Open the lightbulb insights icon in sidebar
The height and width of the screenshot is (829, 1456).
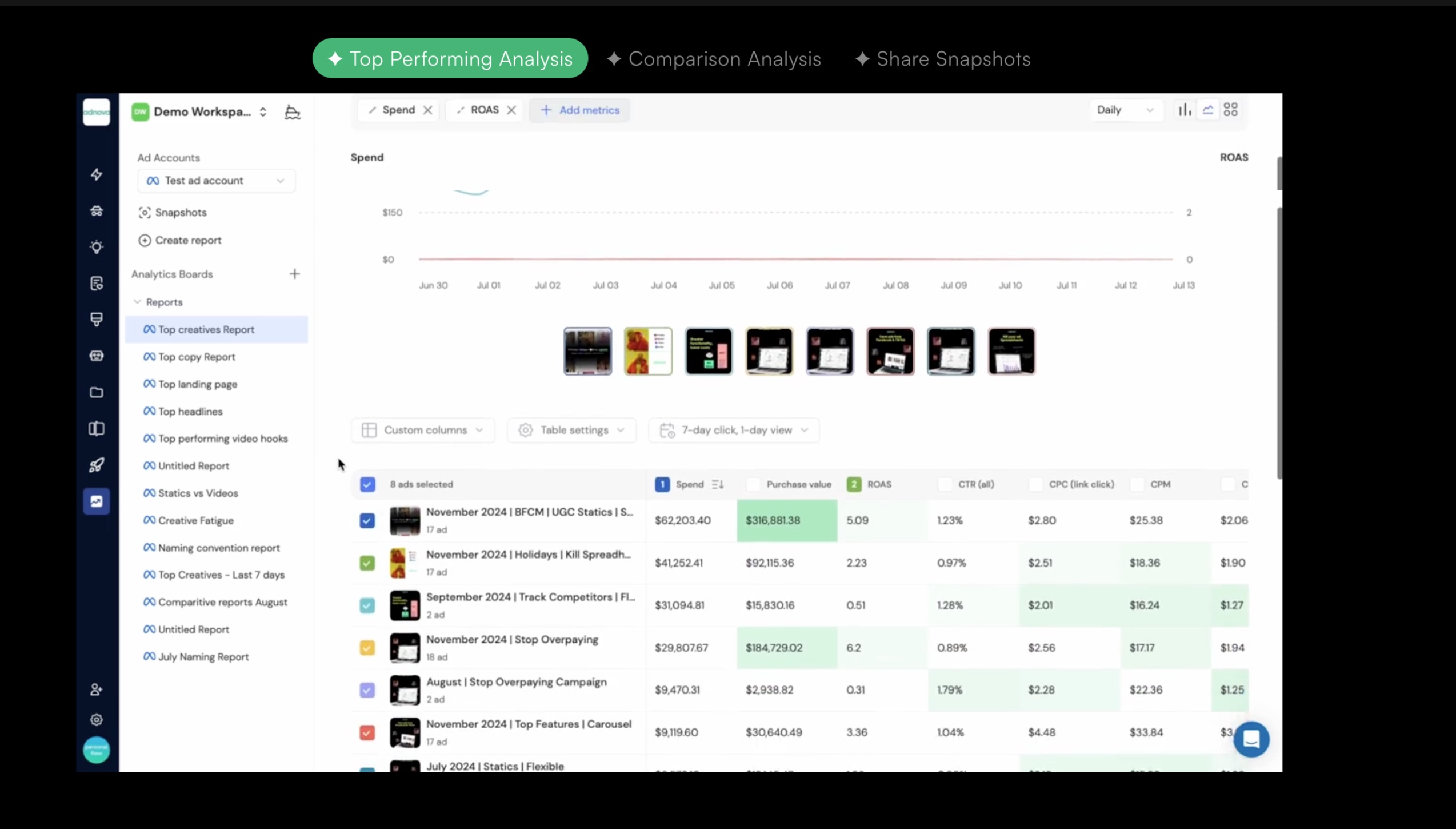coord(97,246)
